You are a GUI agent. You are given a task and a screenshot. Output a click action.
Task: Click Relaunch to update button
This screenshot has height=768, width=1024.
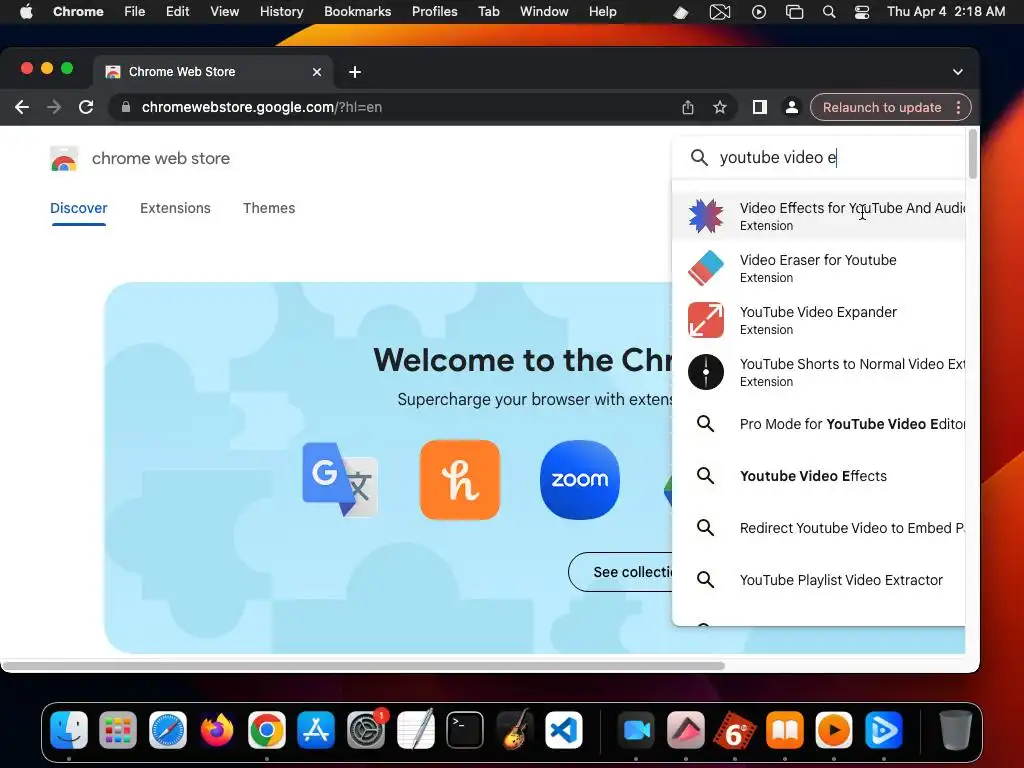[882, 107]
